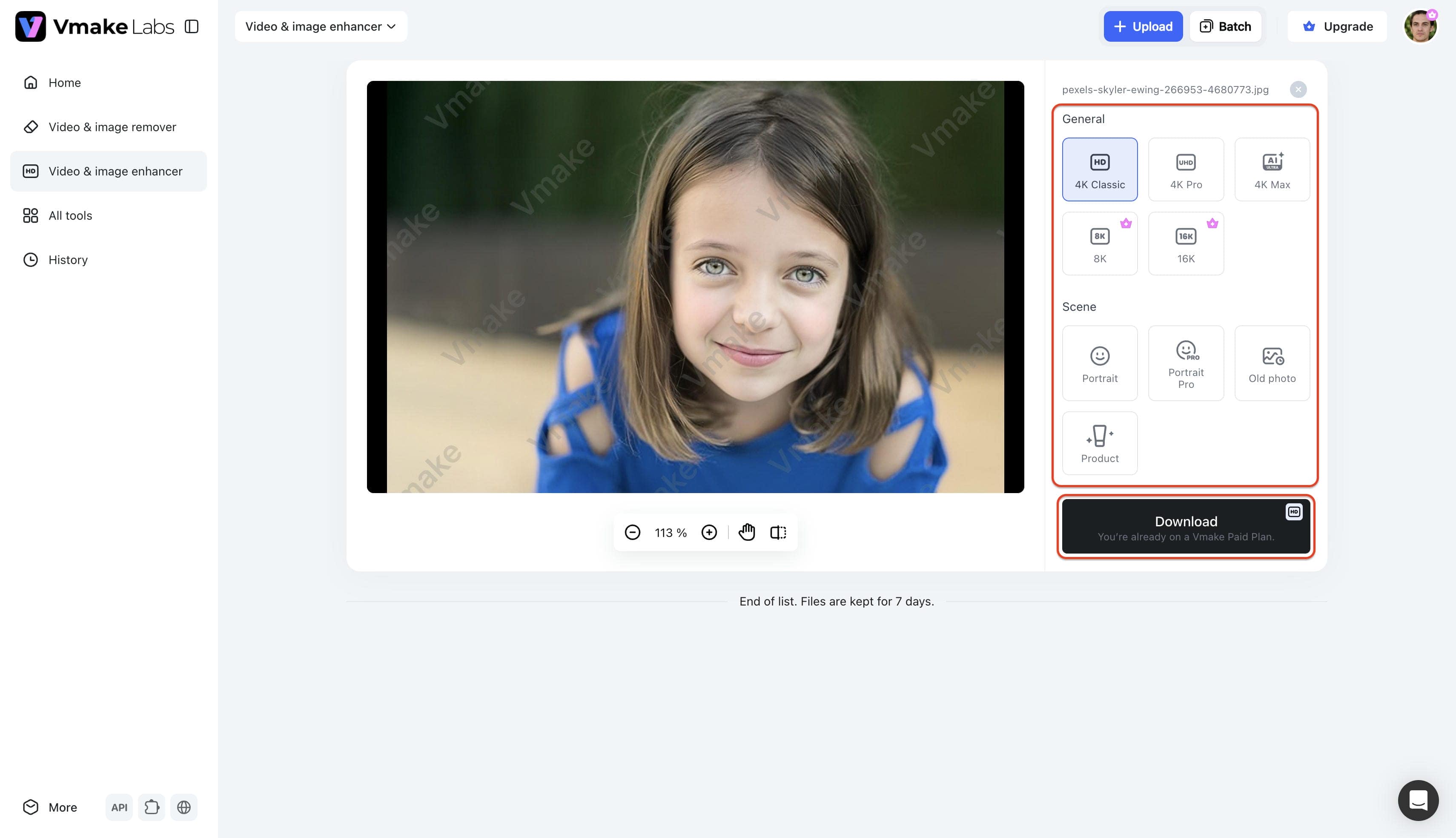Open Video & image remover

(x=109, y=127)
